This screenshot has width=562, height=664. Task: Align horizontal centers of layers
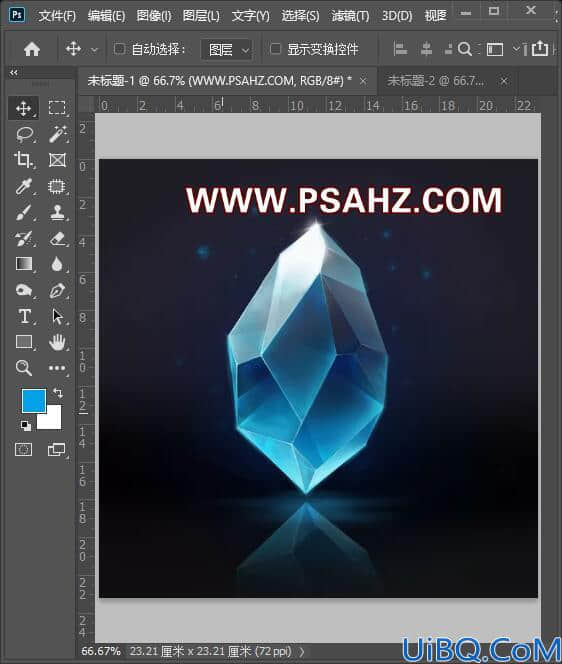(x=426, y=49)
